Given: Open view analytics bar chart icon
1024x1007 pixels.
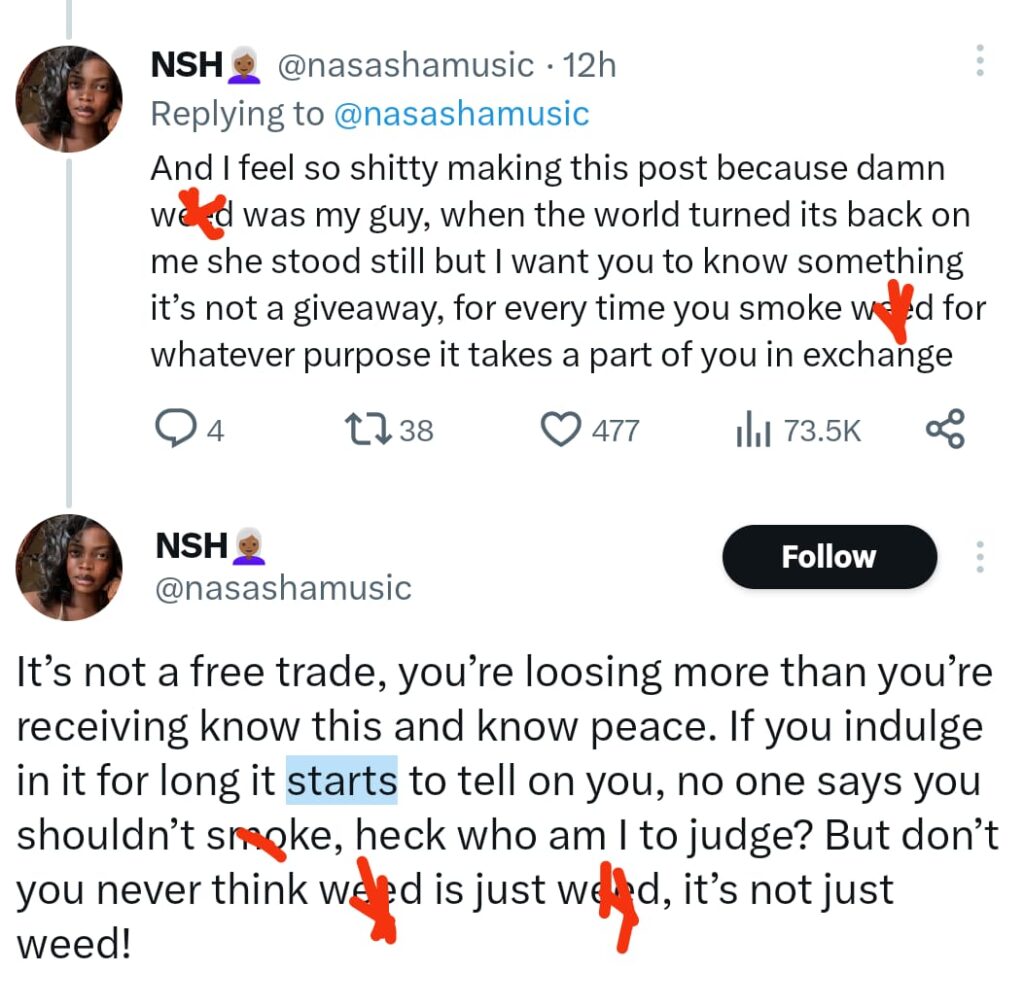Looking at the screenshot, I should (754, 430).
